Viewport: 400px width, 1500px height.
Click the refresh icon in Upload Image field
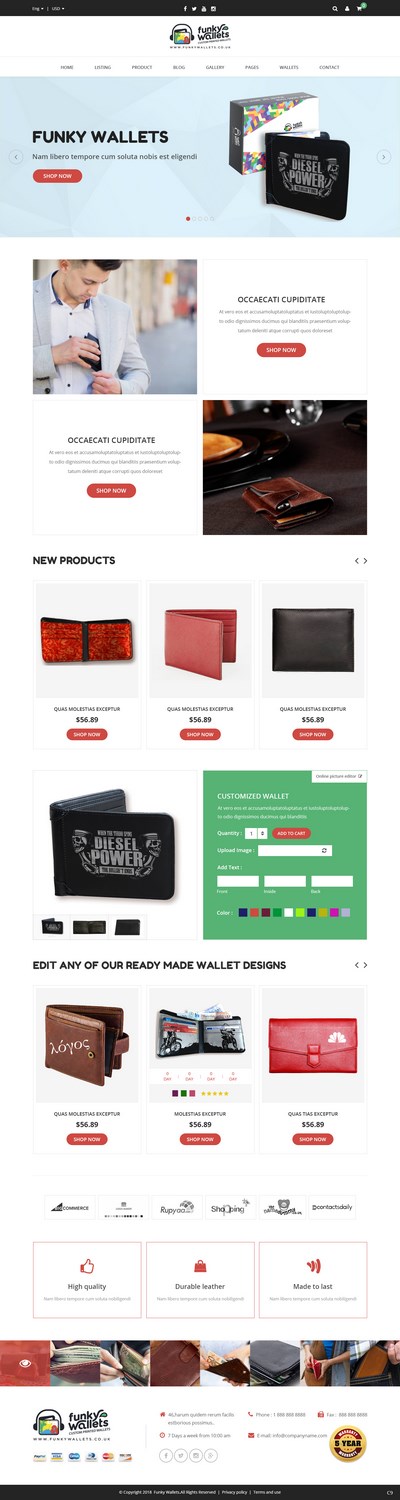(x=324, y=850)
